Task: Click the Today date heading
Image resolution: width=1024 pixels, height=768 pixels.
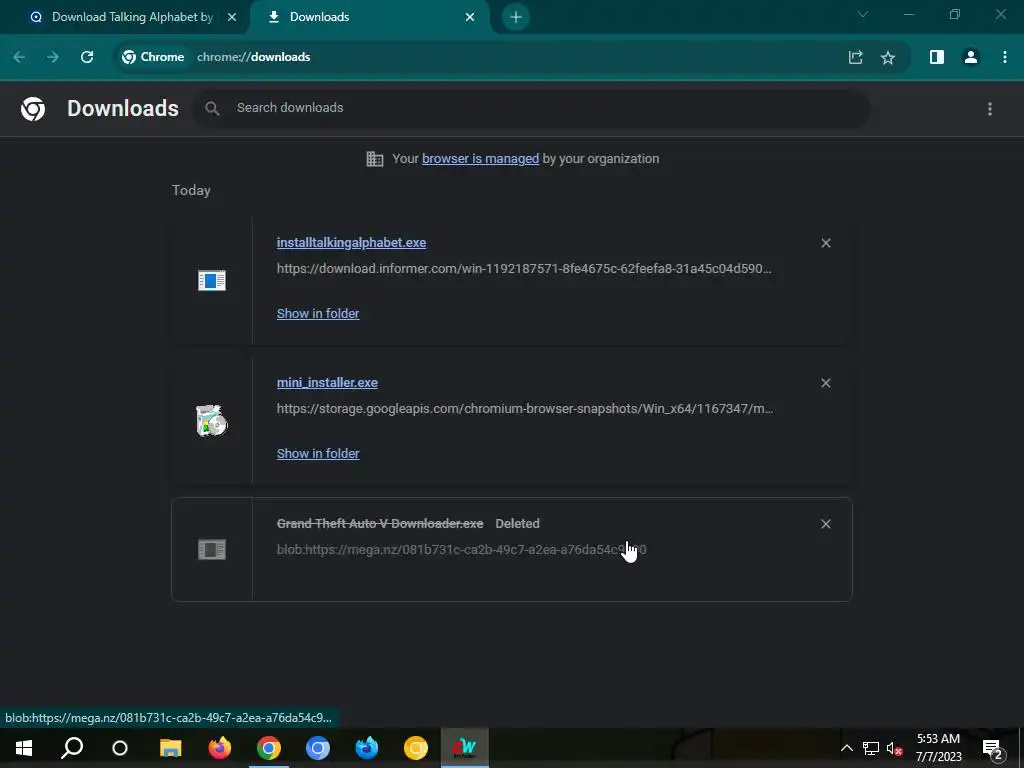Action: click(191, 190)
